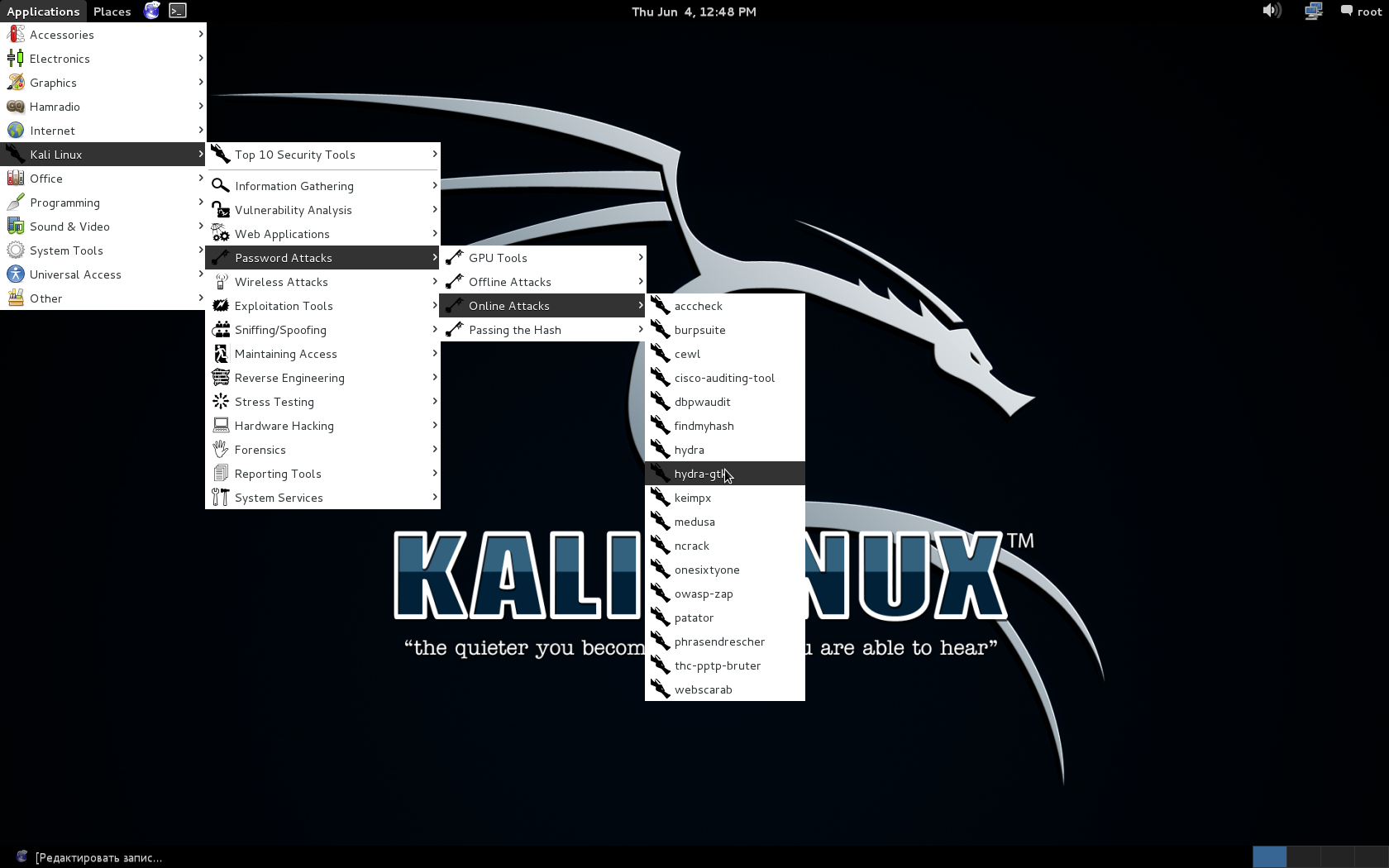Start ncrack tool
The image size is (1389, 868).
tap(725, 546)
